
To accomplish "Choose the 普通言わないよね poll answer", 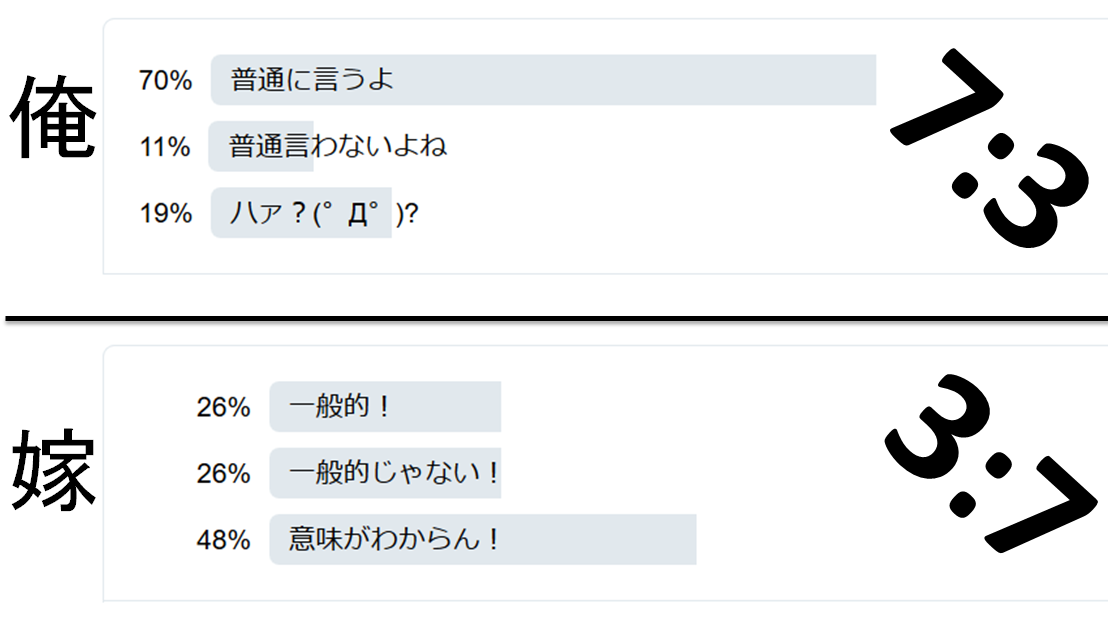I will 338,147.
